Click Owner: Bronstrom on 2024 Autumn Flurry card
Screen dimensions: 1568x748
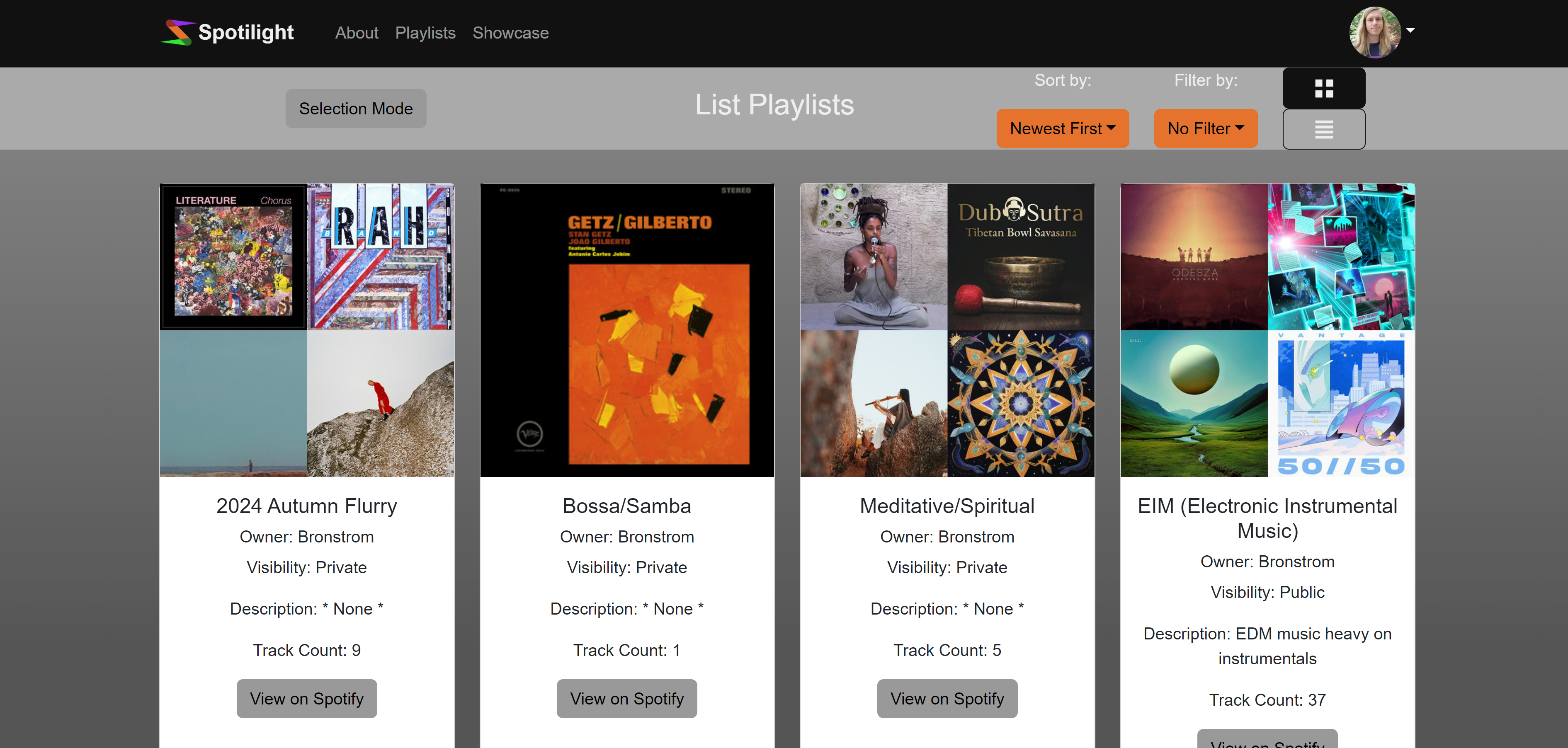click(x=306, y=537)
